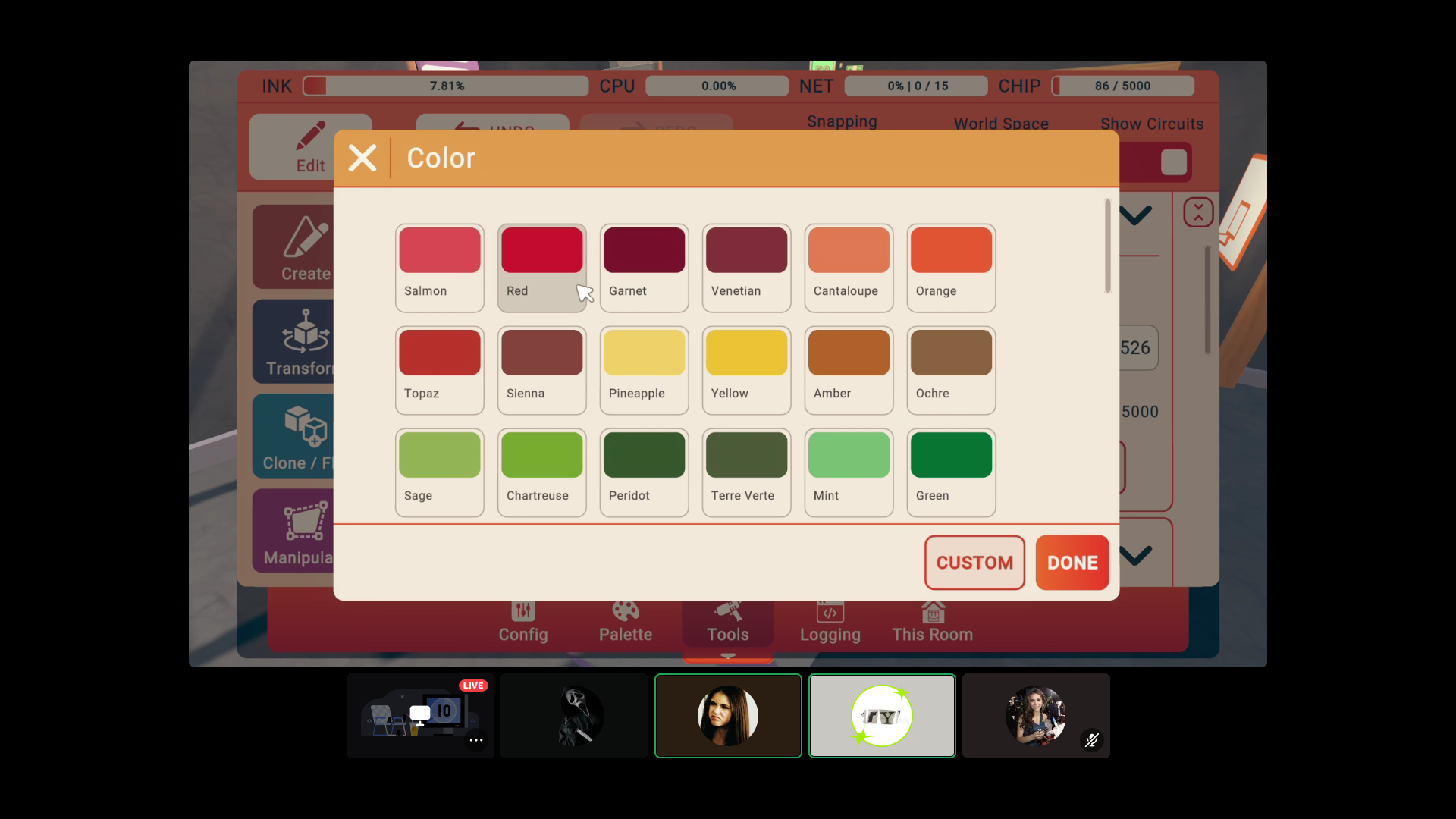The image size is (1456, 819).
Task: Toggle the Show Circuits checkbox
Action: 1173,162
